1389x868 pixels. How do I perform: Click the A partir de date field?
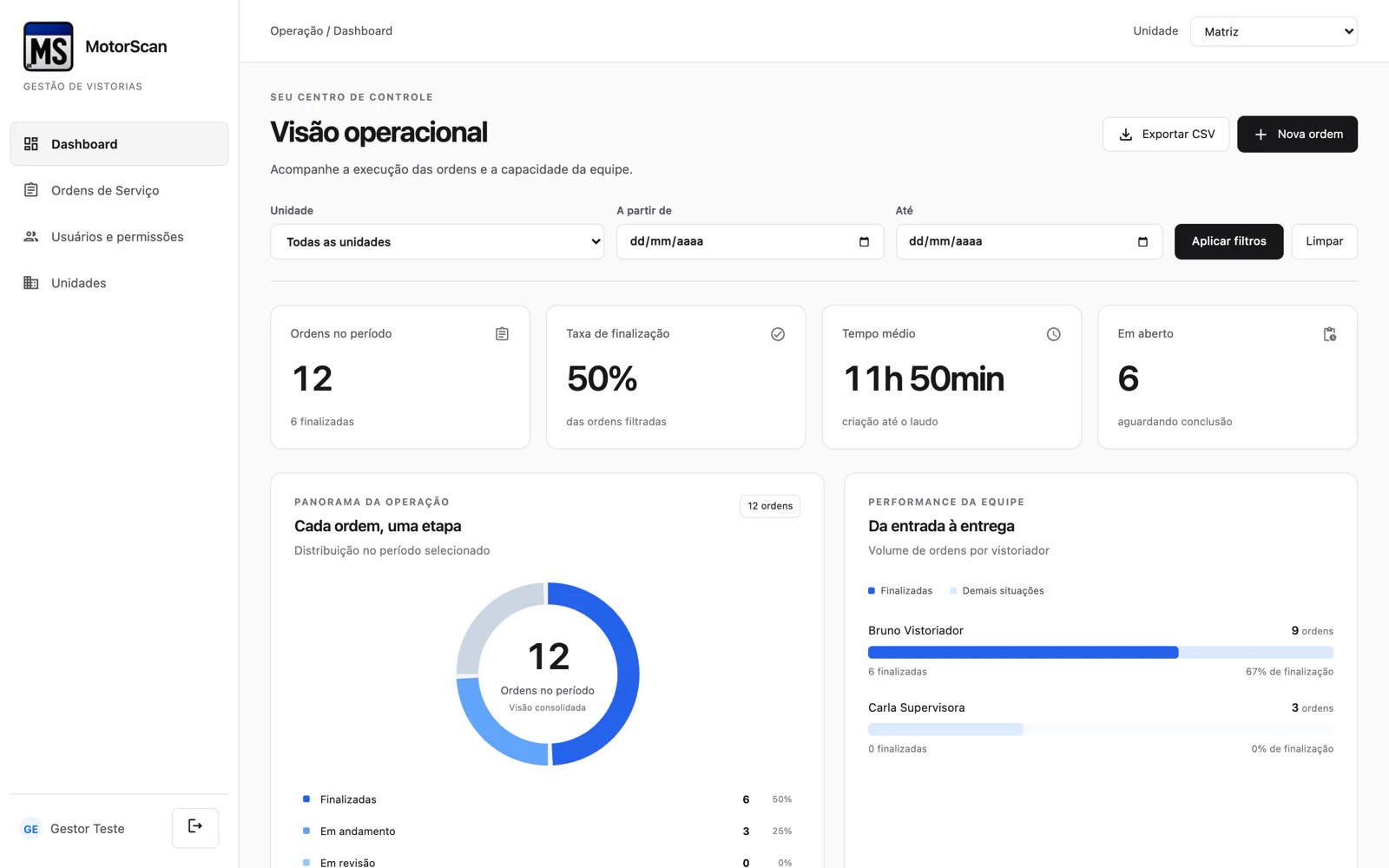750,241
